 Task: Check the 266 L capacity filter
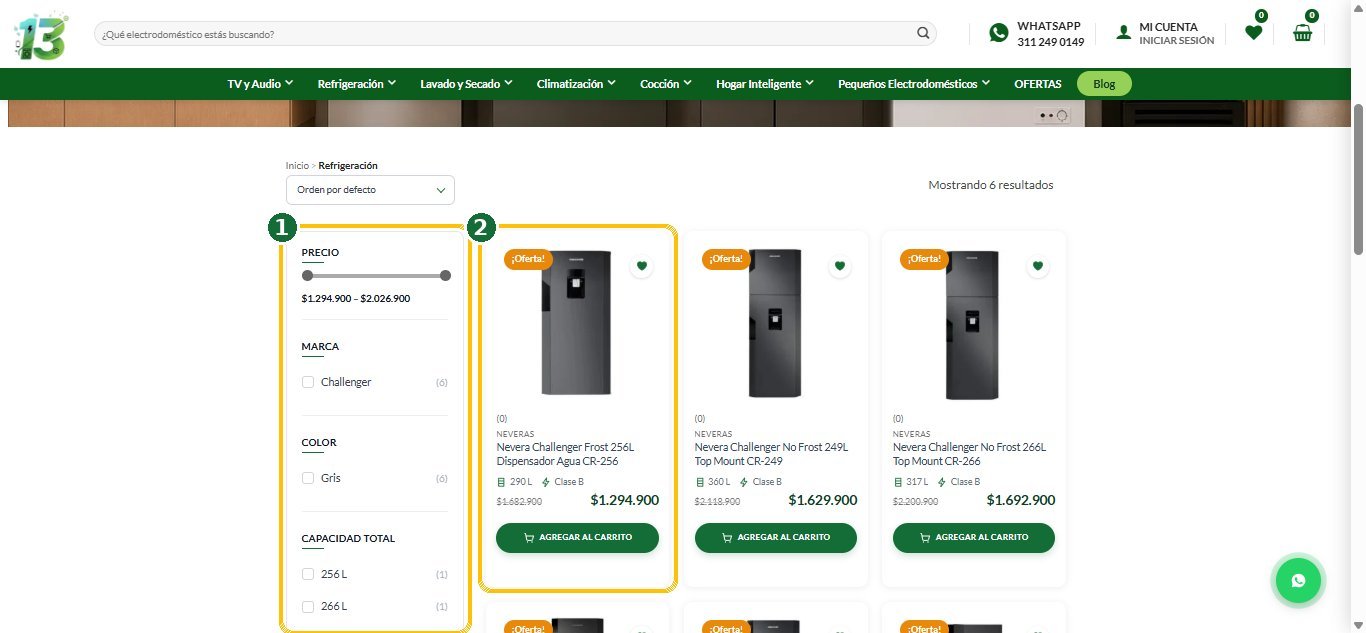pyautogui.click(x=308, y=606)
